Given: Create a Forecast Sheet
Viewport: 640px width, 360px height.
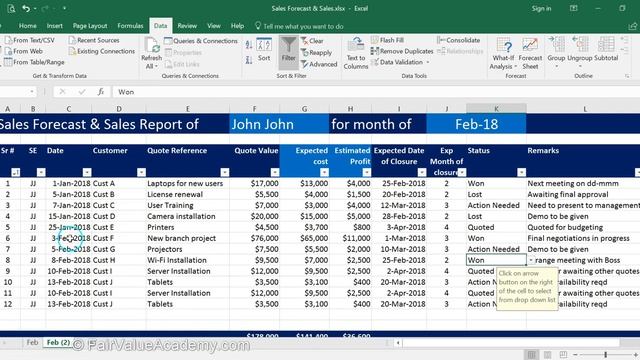Looking at the screenshot, I should (530, 53).
